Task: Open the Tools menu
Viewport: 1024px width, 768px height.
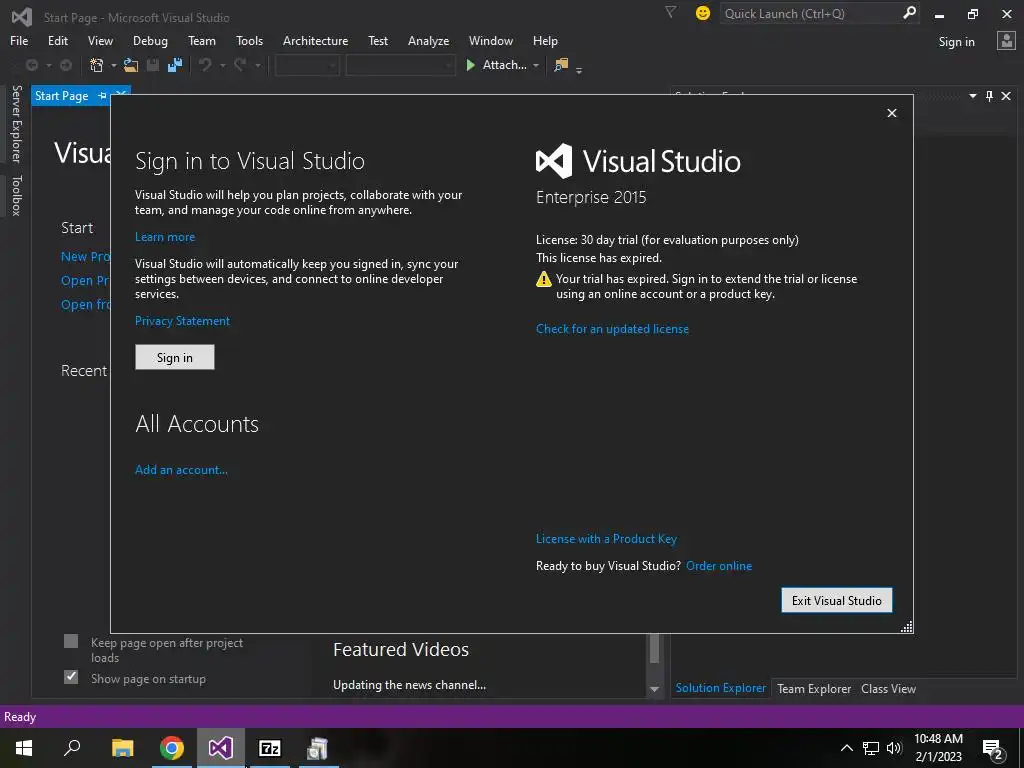Action: pyautogui.click(x=249, y=40)
